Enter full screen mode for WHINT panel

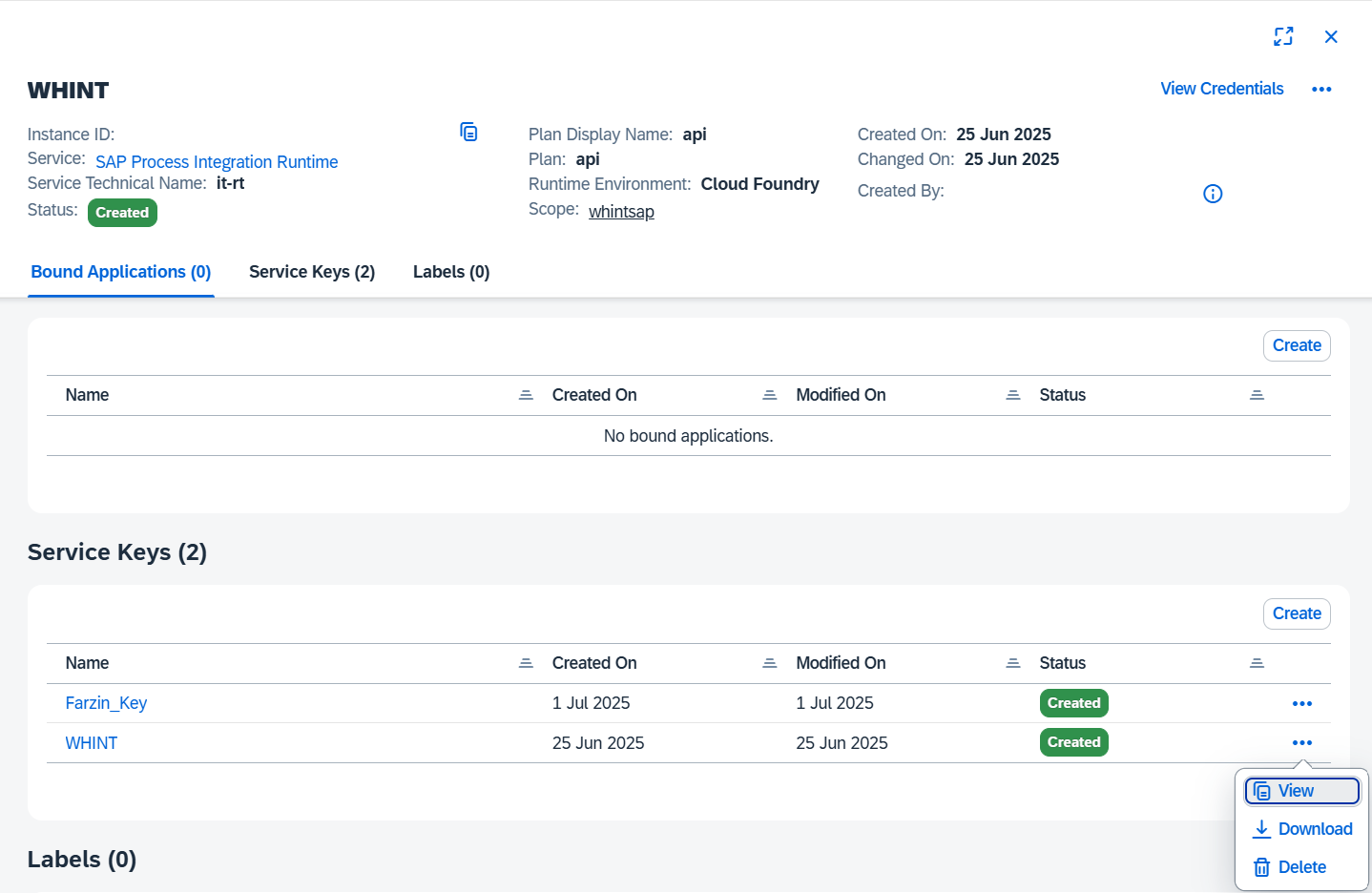tap(1283, 36)
